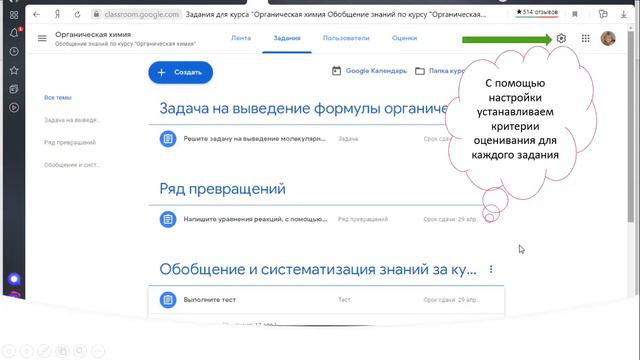
Task: Bookmark this page in browser
Action: (x=575, y=14)
